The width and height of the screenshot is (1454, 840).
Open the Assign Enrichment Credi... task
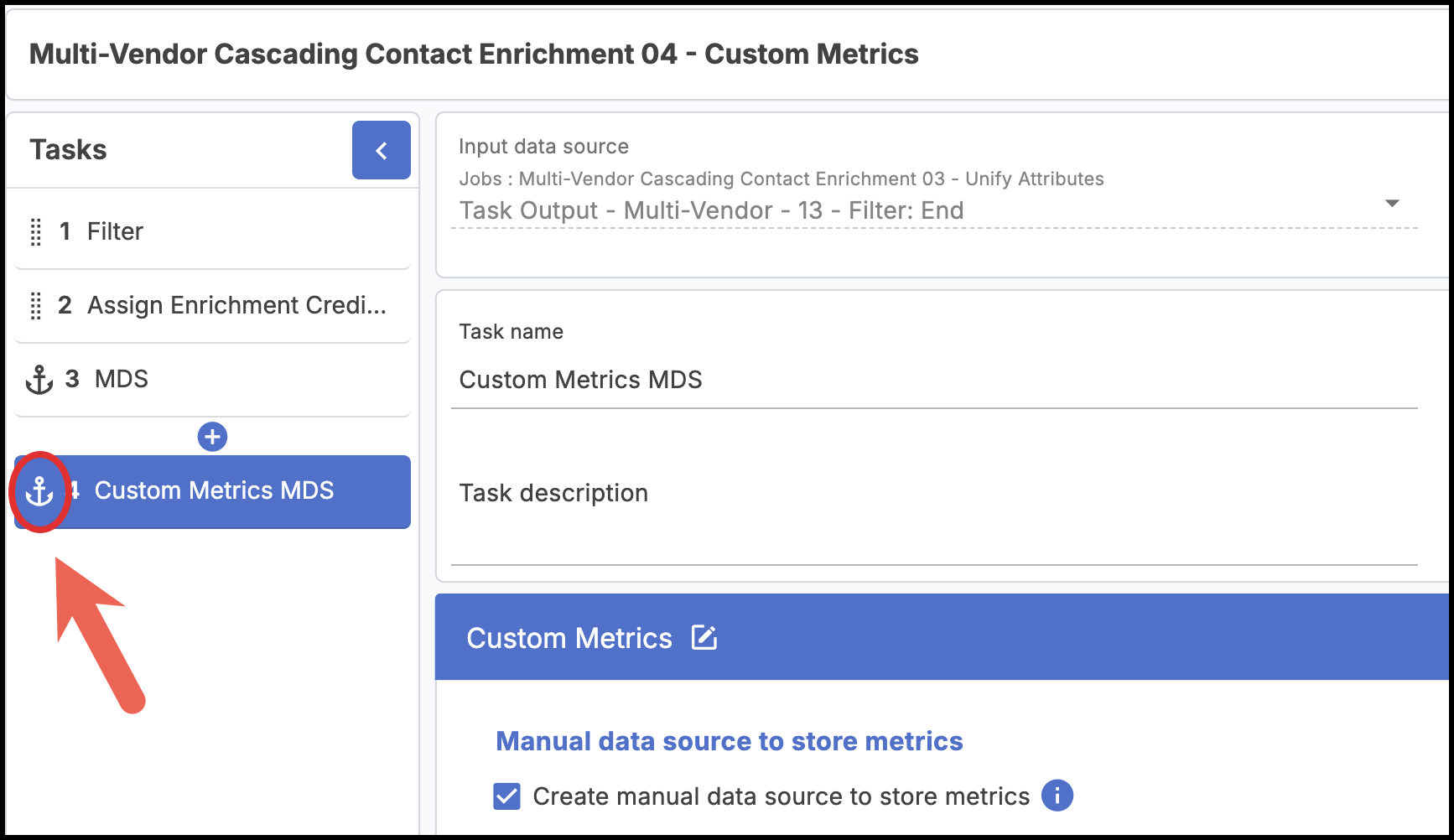tap(236, 305)
